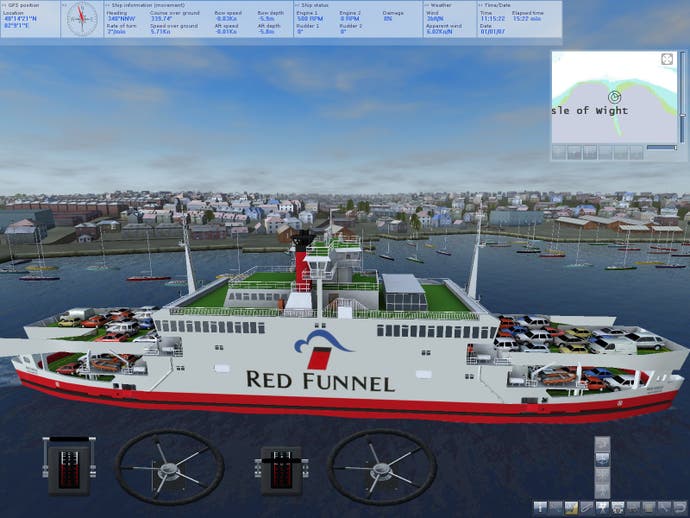Click the white pillar icon in bottom toolbar
This screenshot has height=518, width=690.
pyautogui.click(x=540, y=507)
